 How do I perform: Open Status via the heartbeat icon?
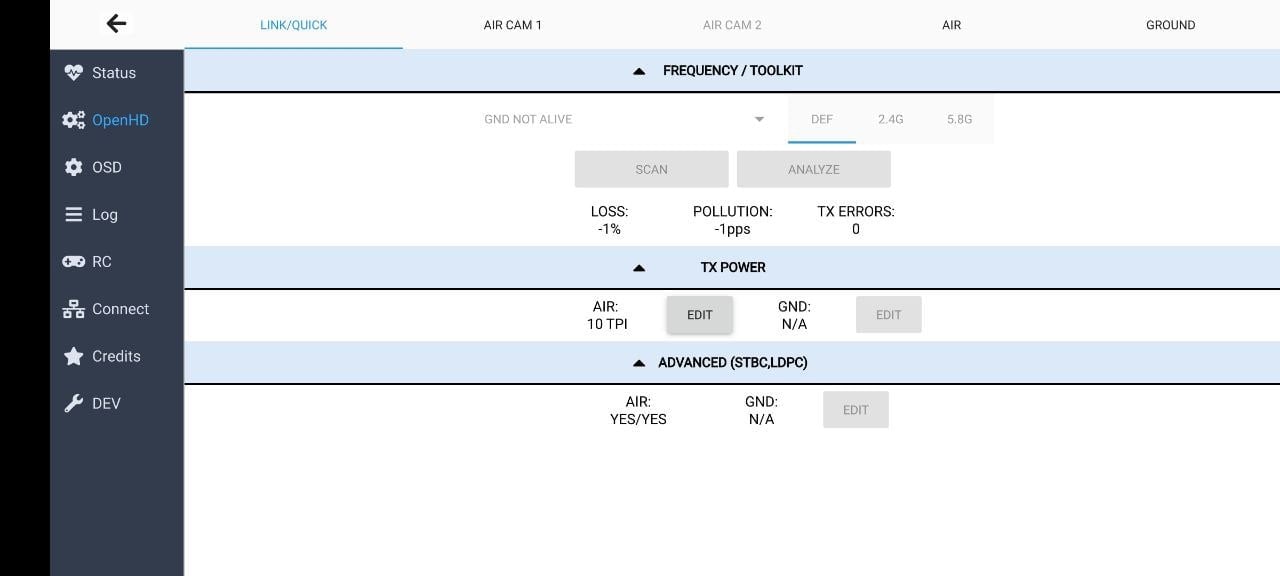[73, 73]
